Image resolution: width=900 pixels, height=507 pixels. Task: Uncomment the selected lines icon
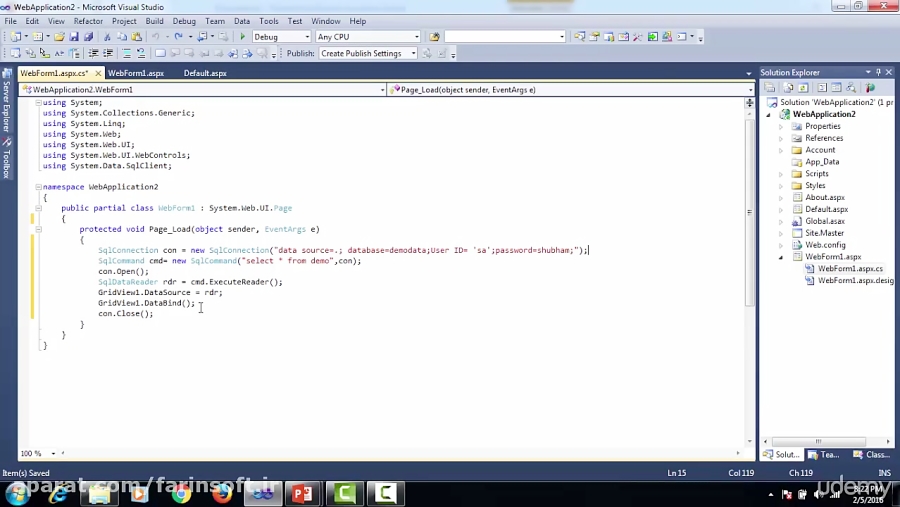pos(141,53)
